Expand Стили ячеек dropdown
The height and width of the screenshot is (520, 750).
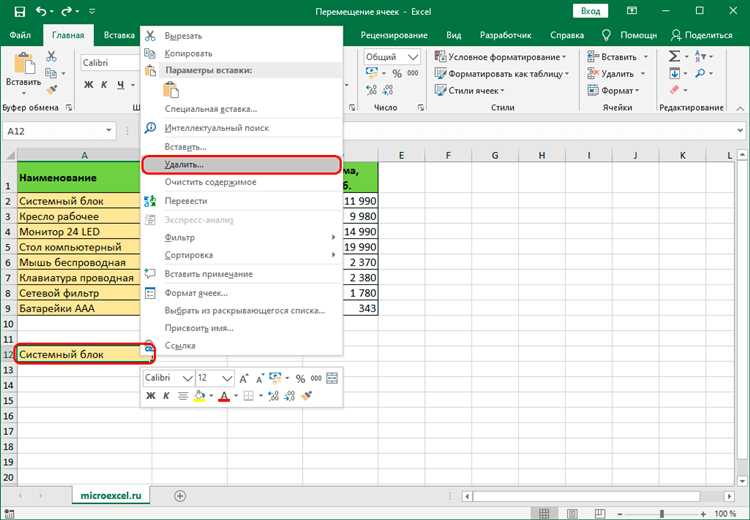coord(503,90)
